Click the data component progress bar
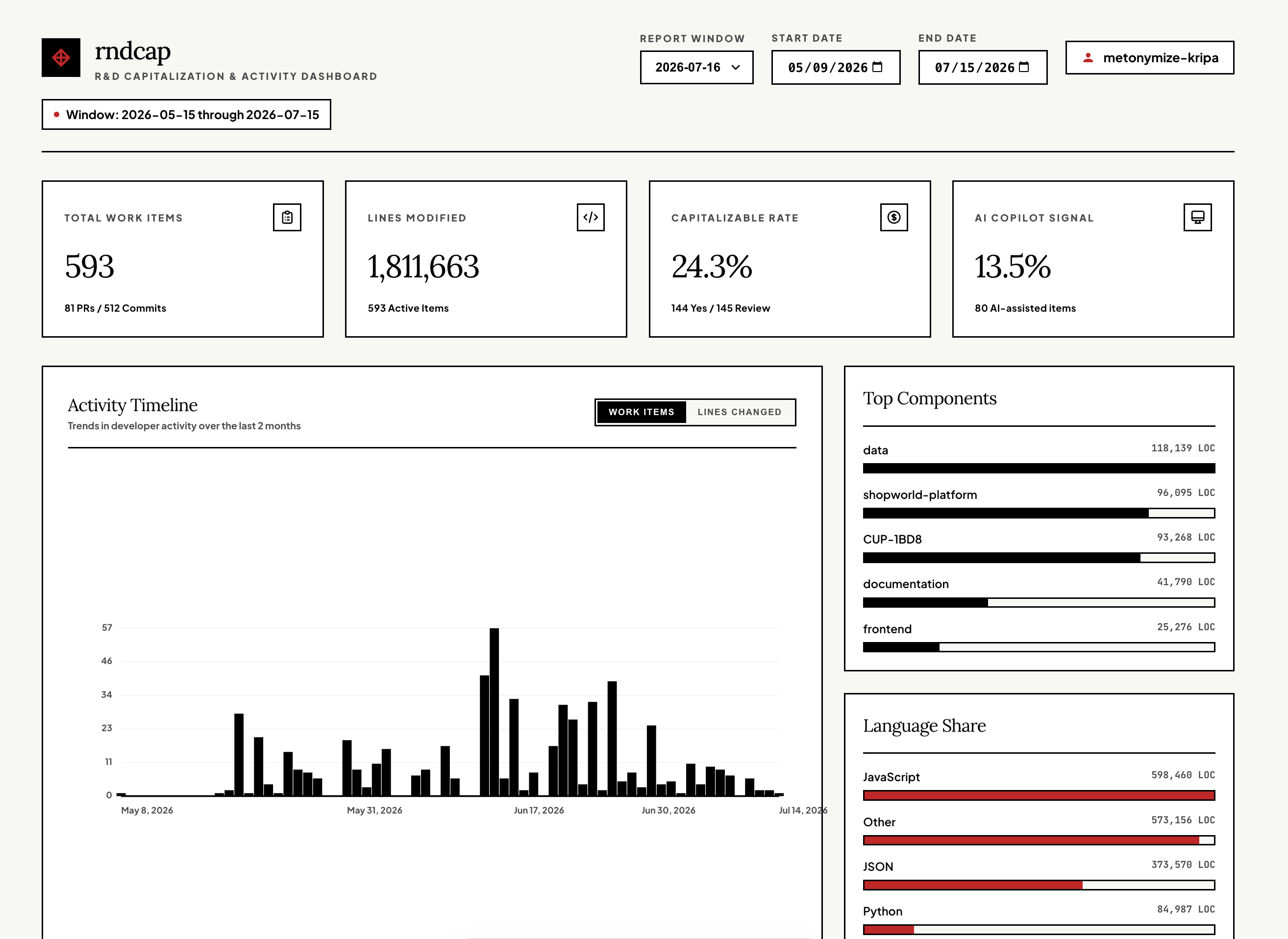1288x939 pixels. 1039,469
